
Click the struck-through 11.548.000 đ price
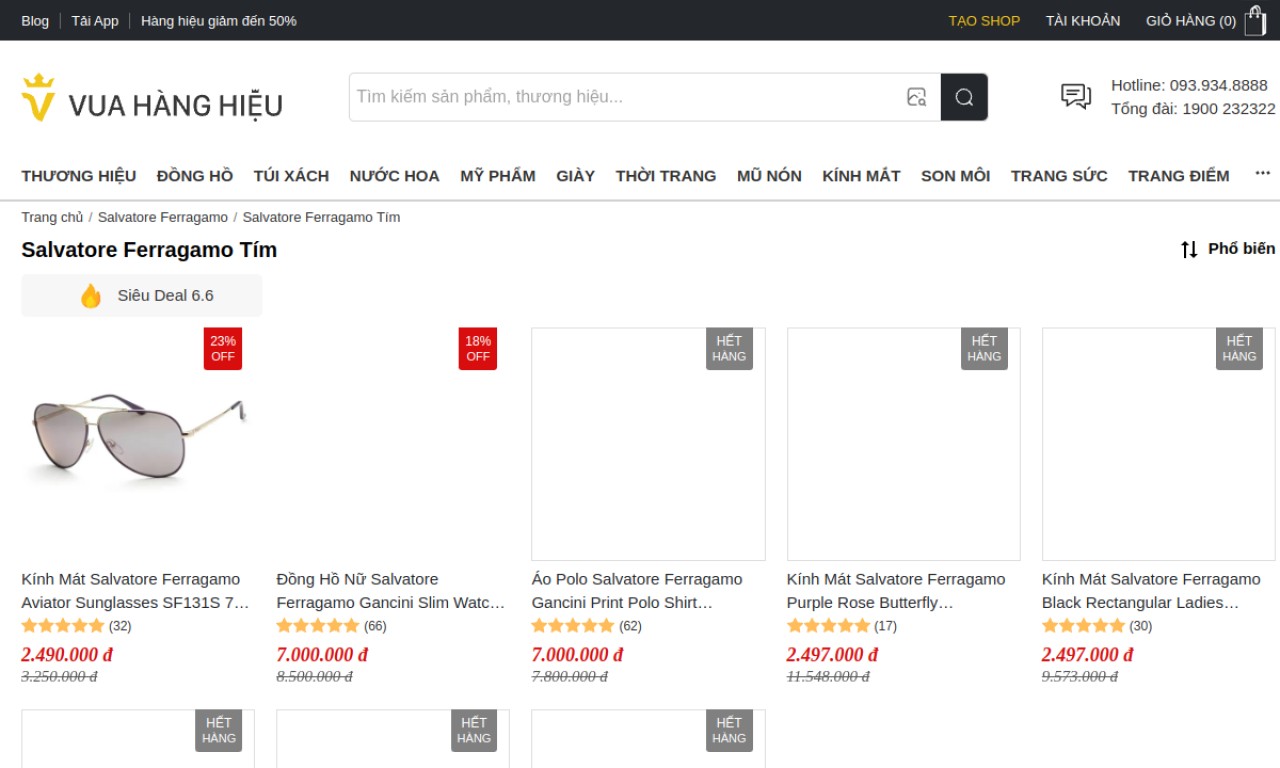click(828, 677)
